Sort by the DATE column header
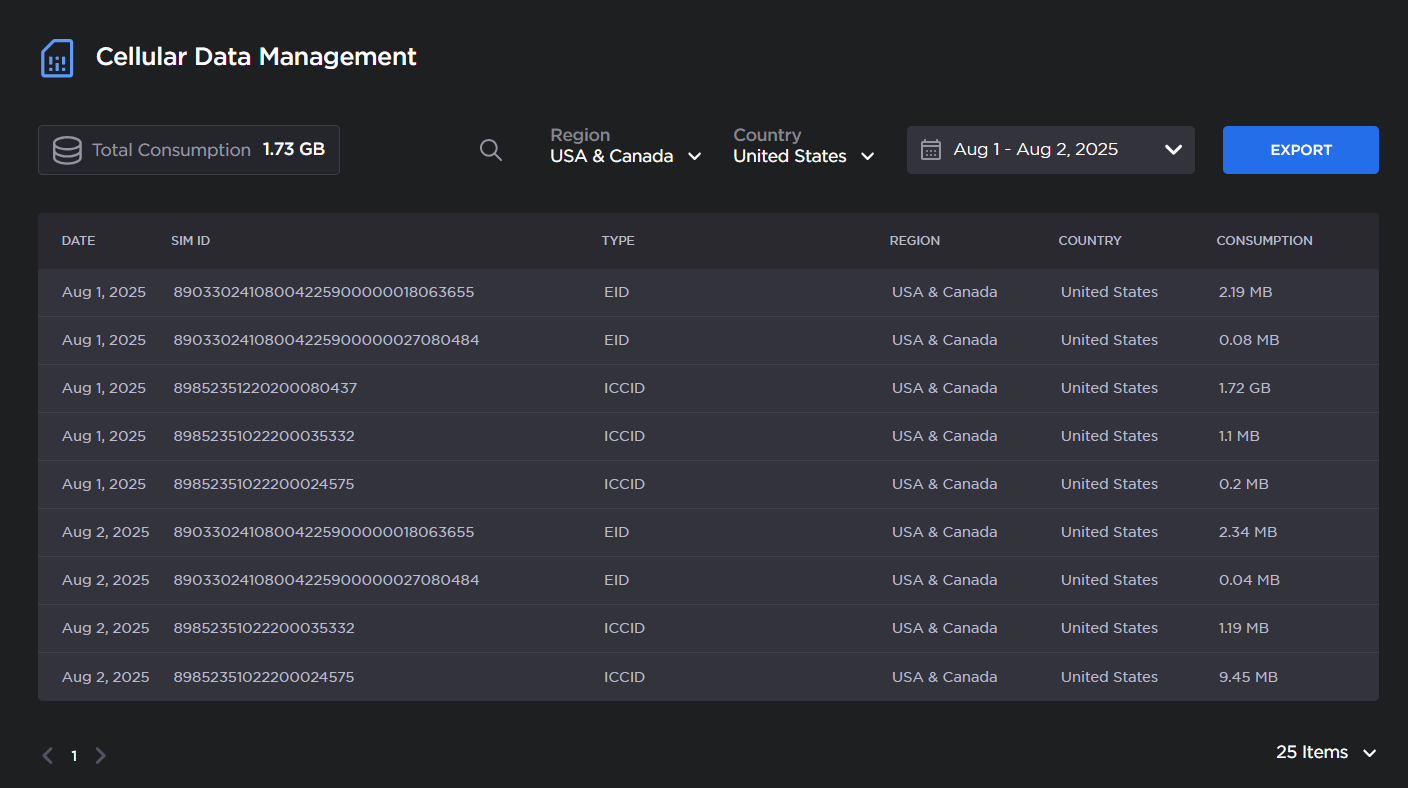Image resolution: width=1408 pixels, height=788 pixels. 78,241
